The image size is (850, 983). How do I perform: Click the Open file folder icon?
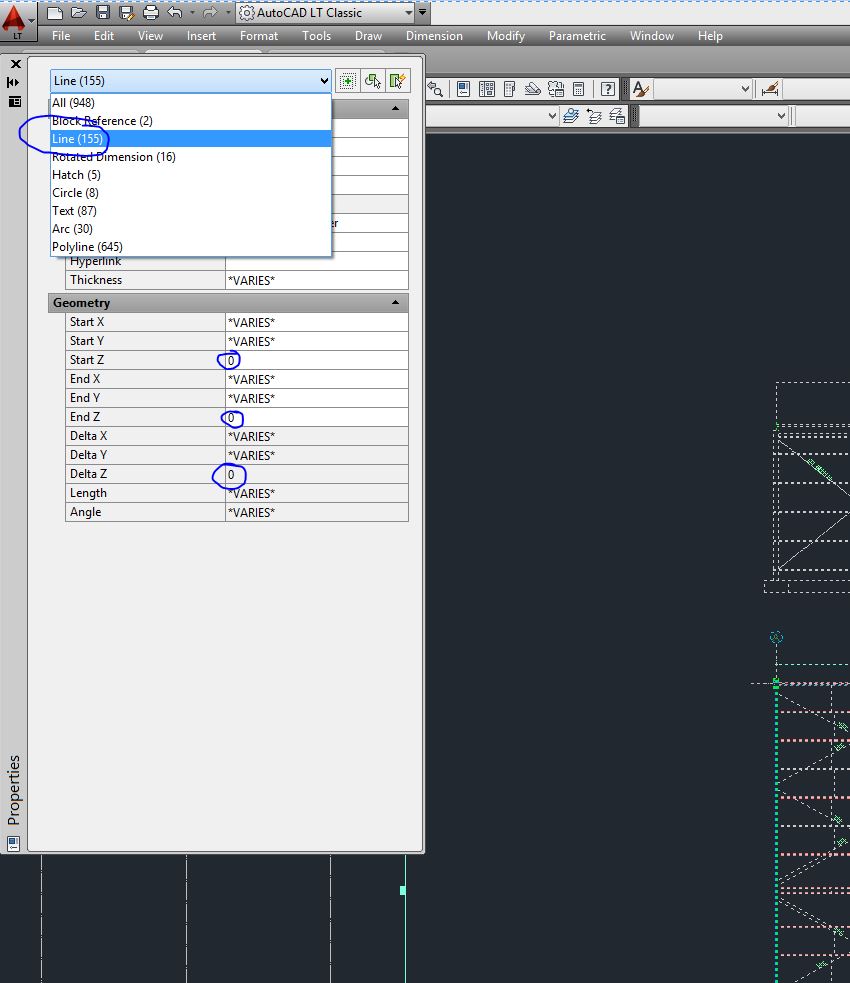tap(78, 13)
